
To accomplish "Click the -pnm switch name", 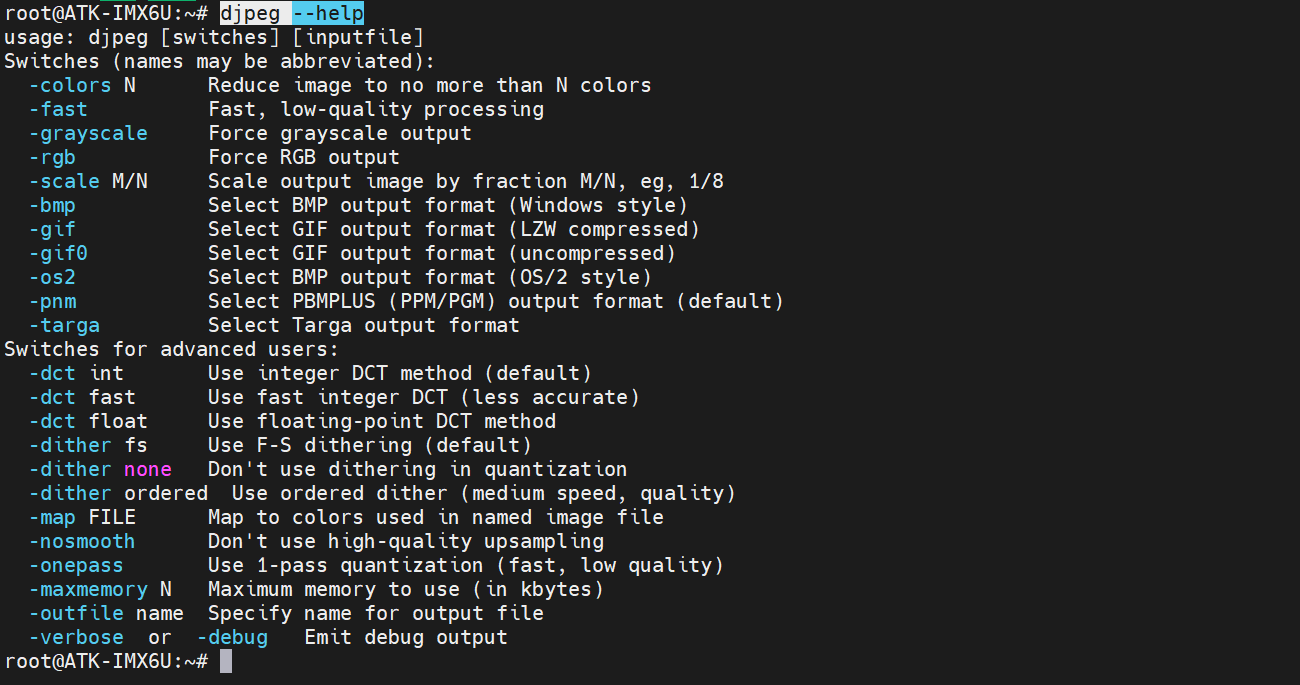I will pos(51,301).
